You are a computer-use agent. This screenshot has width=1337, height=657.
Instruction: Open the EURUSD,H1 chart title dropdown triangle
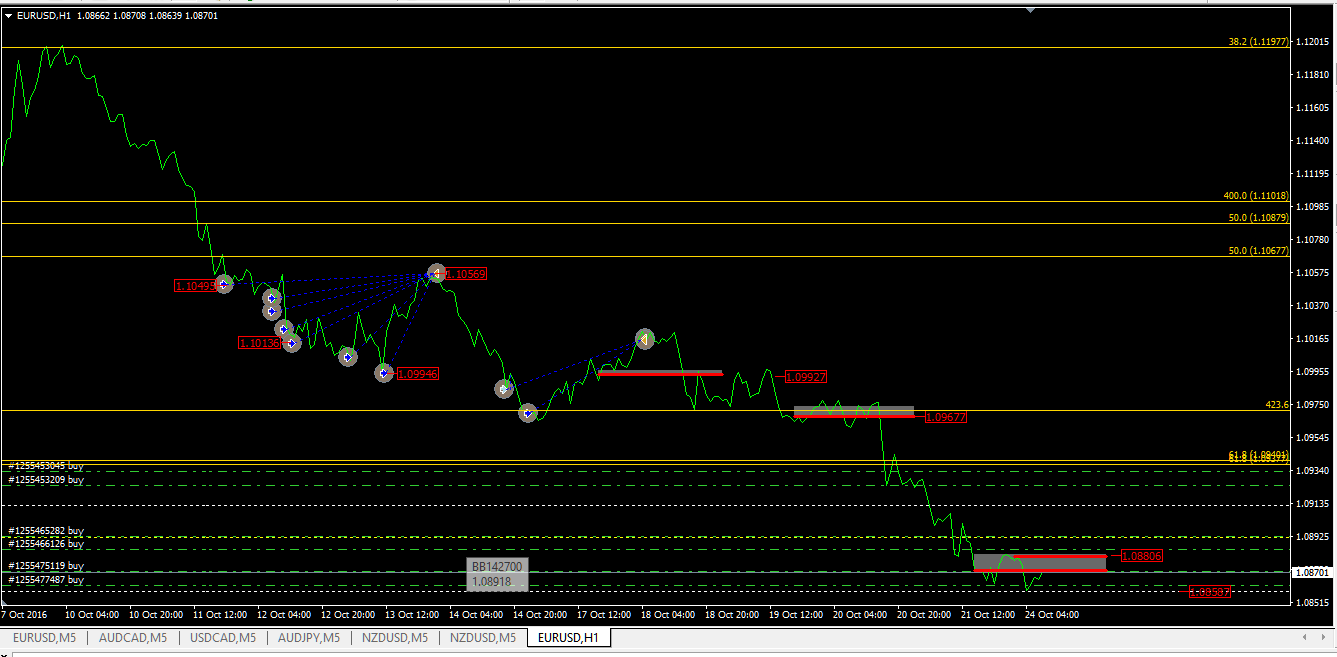[8, 16]
